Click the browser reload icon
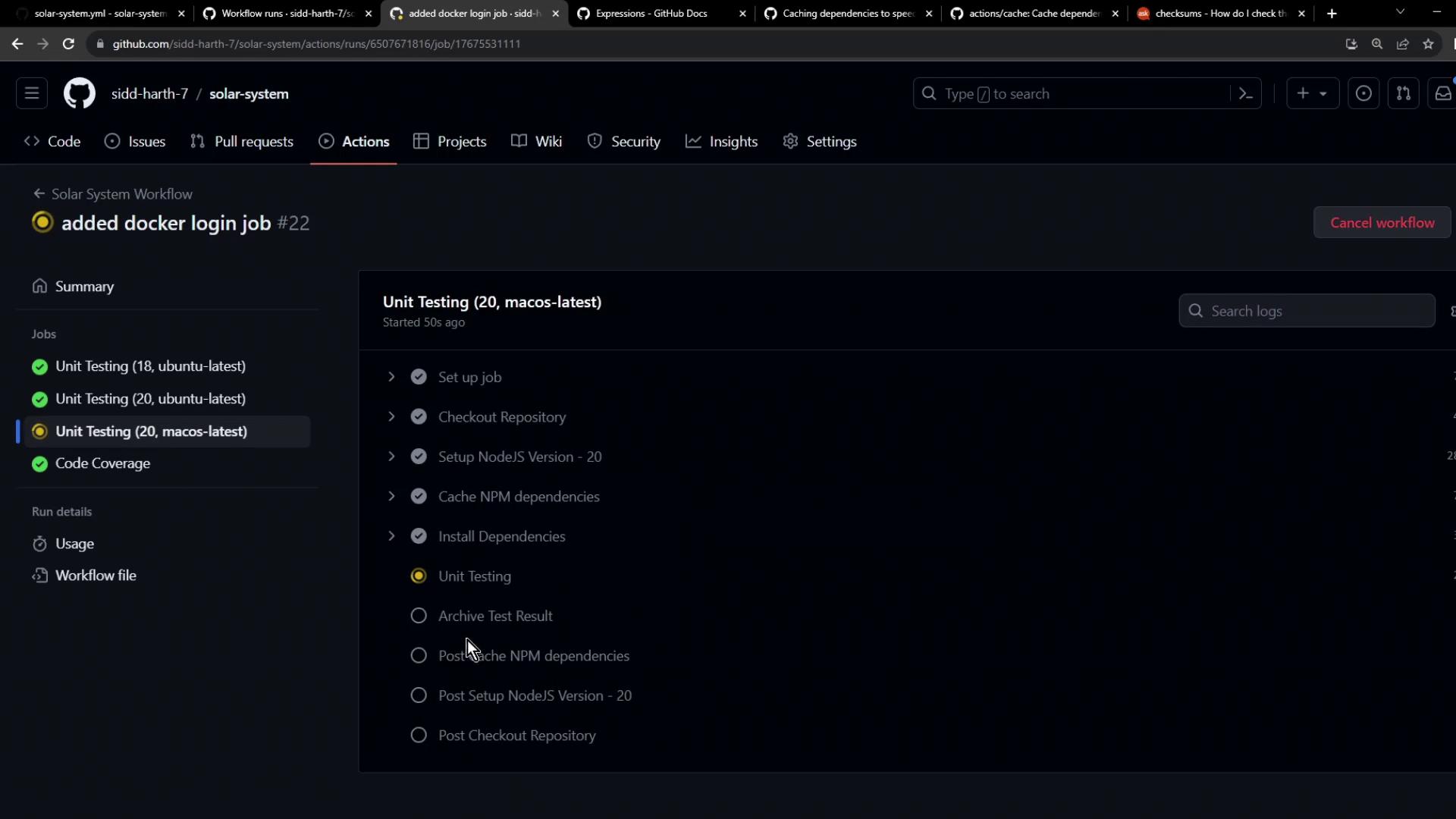Viewport: 1456px width, 819px height. point(68,44)
